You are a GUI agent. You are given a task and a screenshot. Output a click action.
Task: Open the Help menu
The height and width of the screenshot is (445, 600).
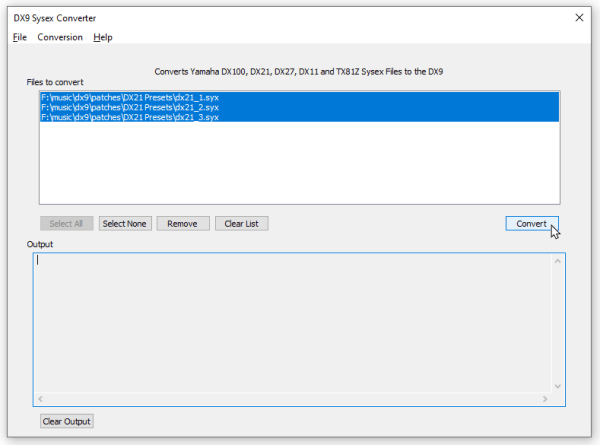point(103,37)
